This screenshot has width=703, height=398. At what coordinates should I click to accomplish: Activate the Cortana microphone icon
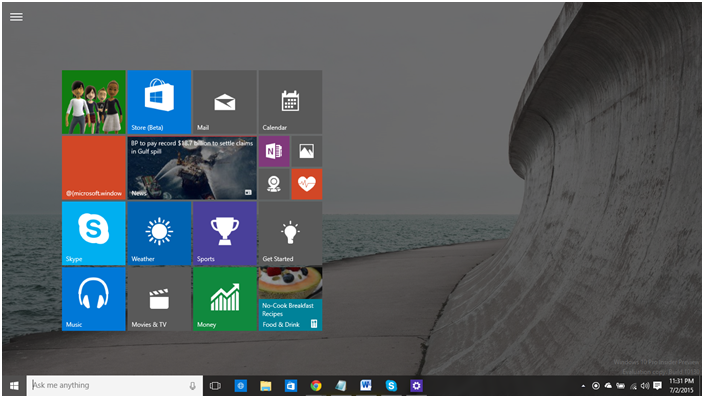coord(193,386)
